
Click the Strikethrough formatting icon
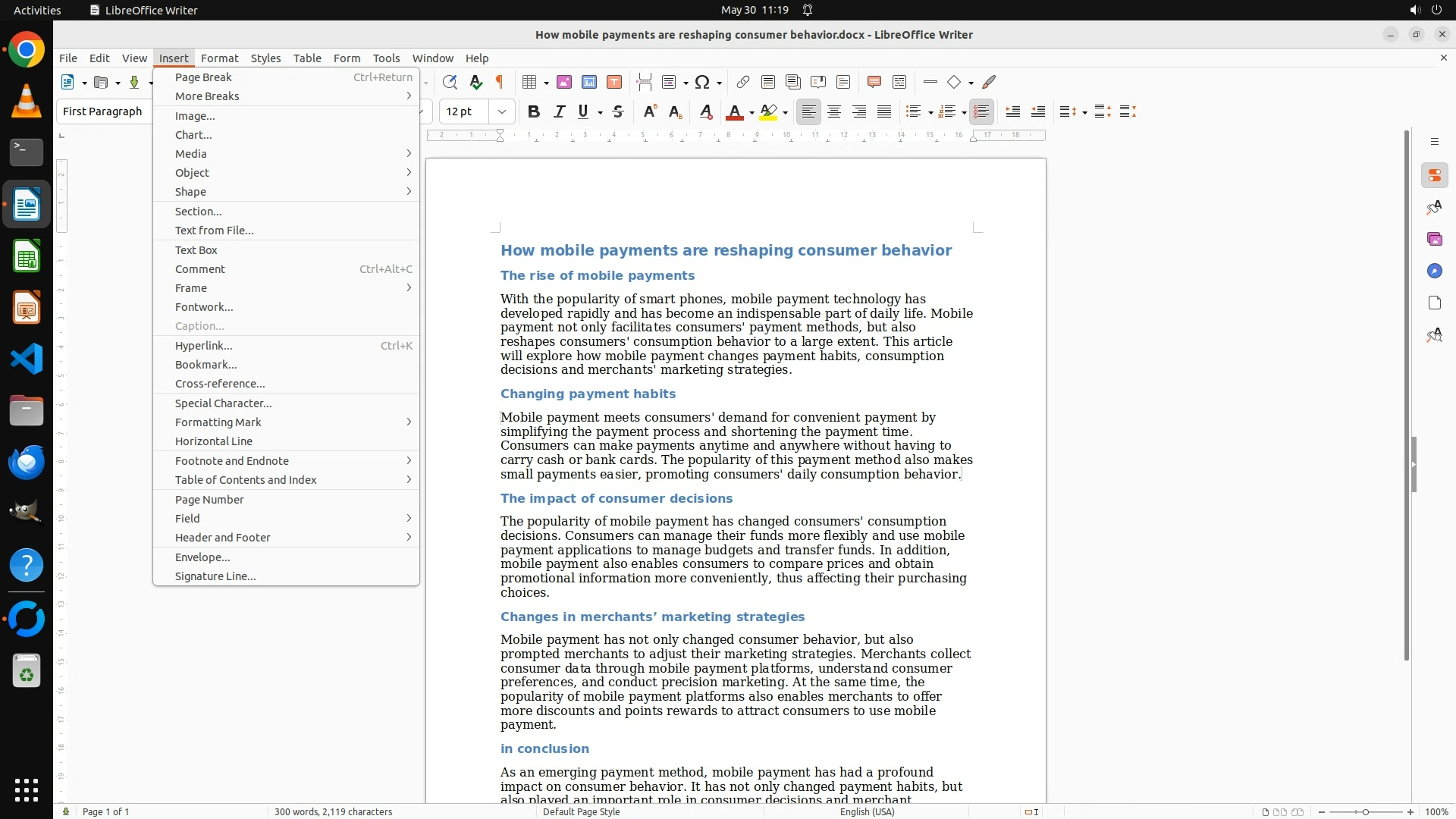(x=618, y=112)
